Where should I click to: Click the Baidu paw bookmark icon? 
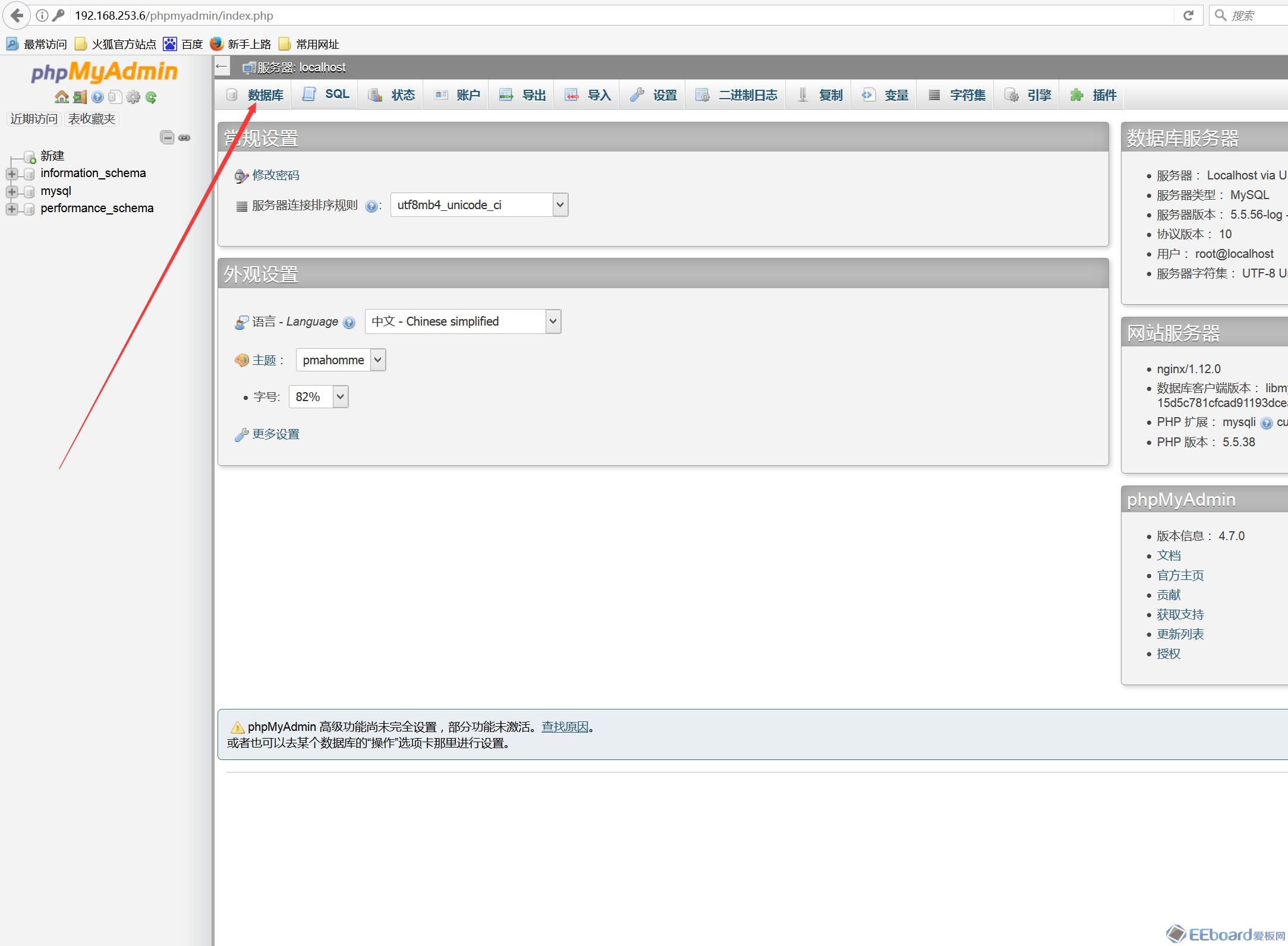[170, 44]
